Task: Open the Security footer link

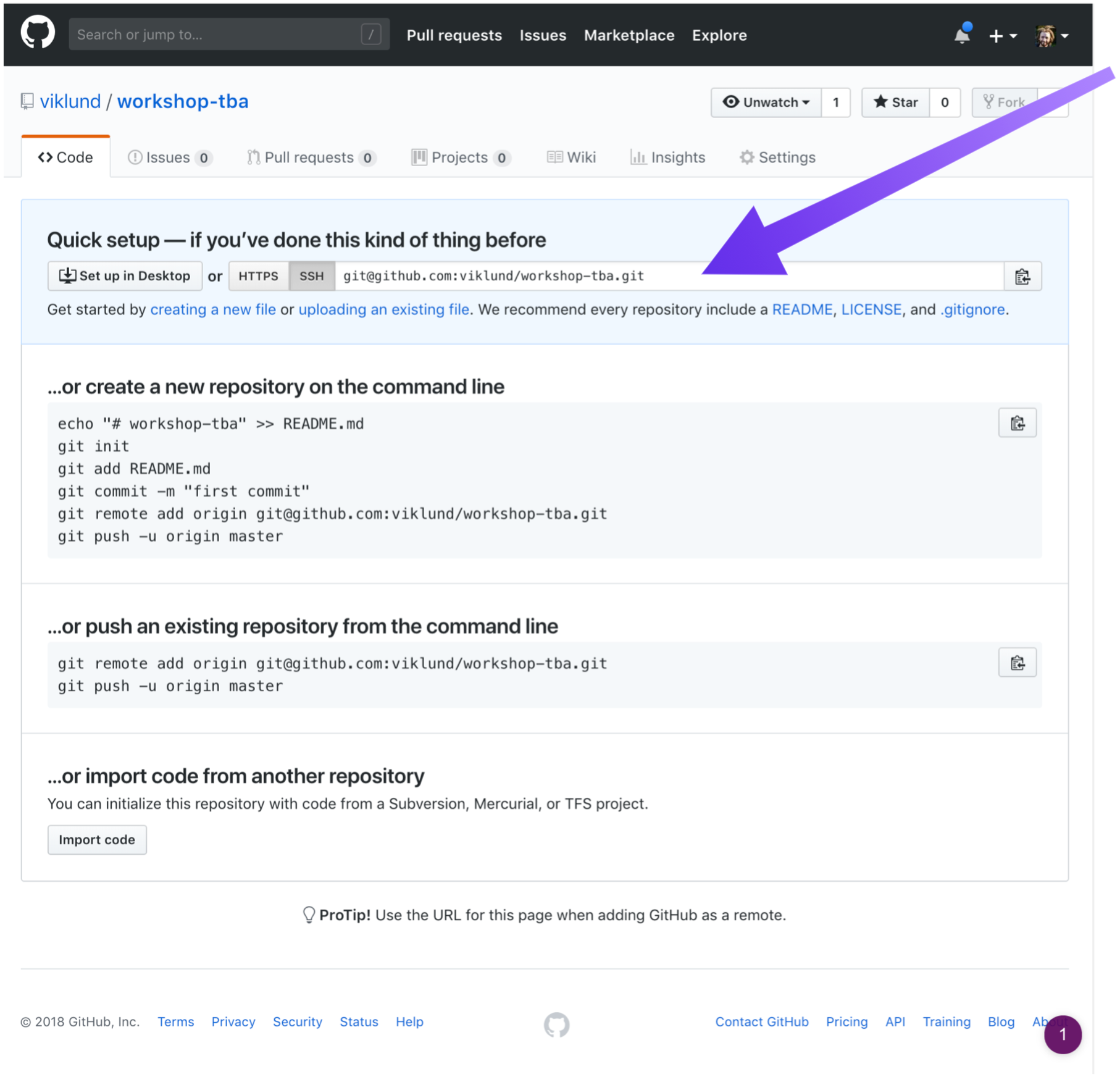Action: [x=298, y=1022]
